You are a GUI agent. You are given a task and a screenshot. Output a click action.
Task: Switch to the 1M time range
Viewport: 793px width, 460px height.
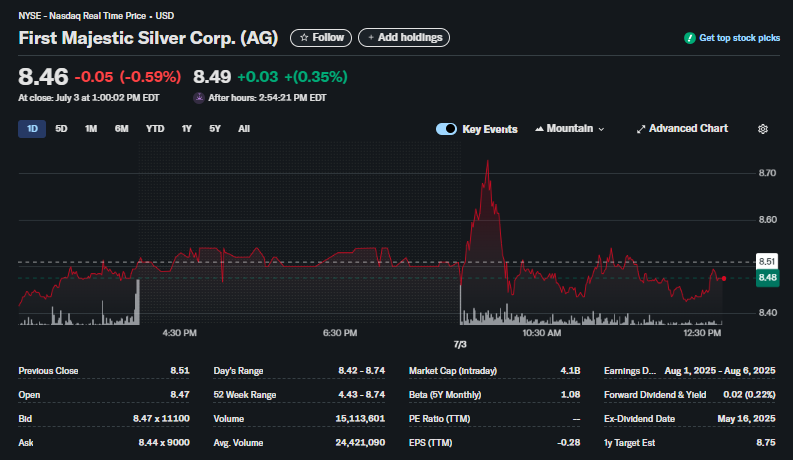(91, 129)
